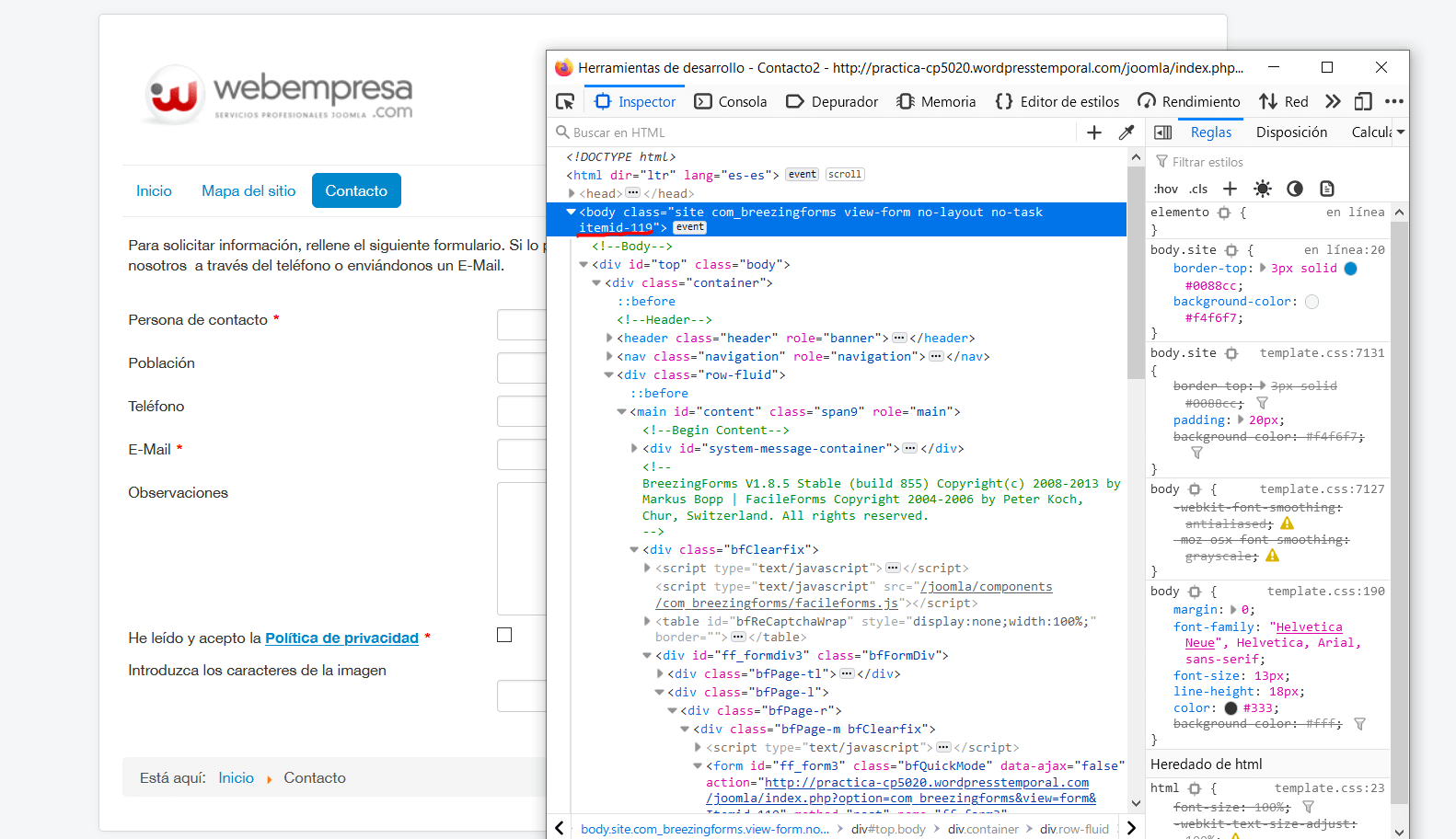Open the Inspector tab

(x=635, y=101)
